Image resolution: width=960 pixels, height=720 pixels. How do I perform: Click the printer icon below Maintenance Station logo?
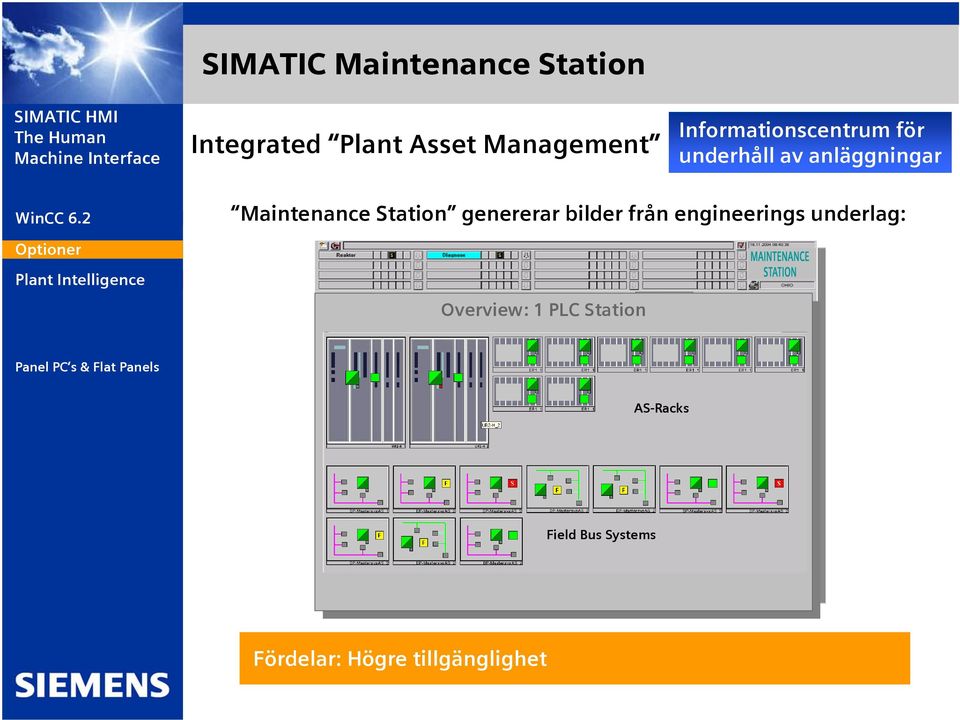pyautogui.click(x=754, y=285)
